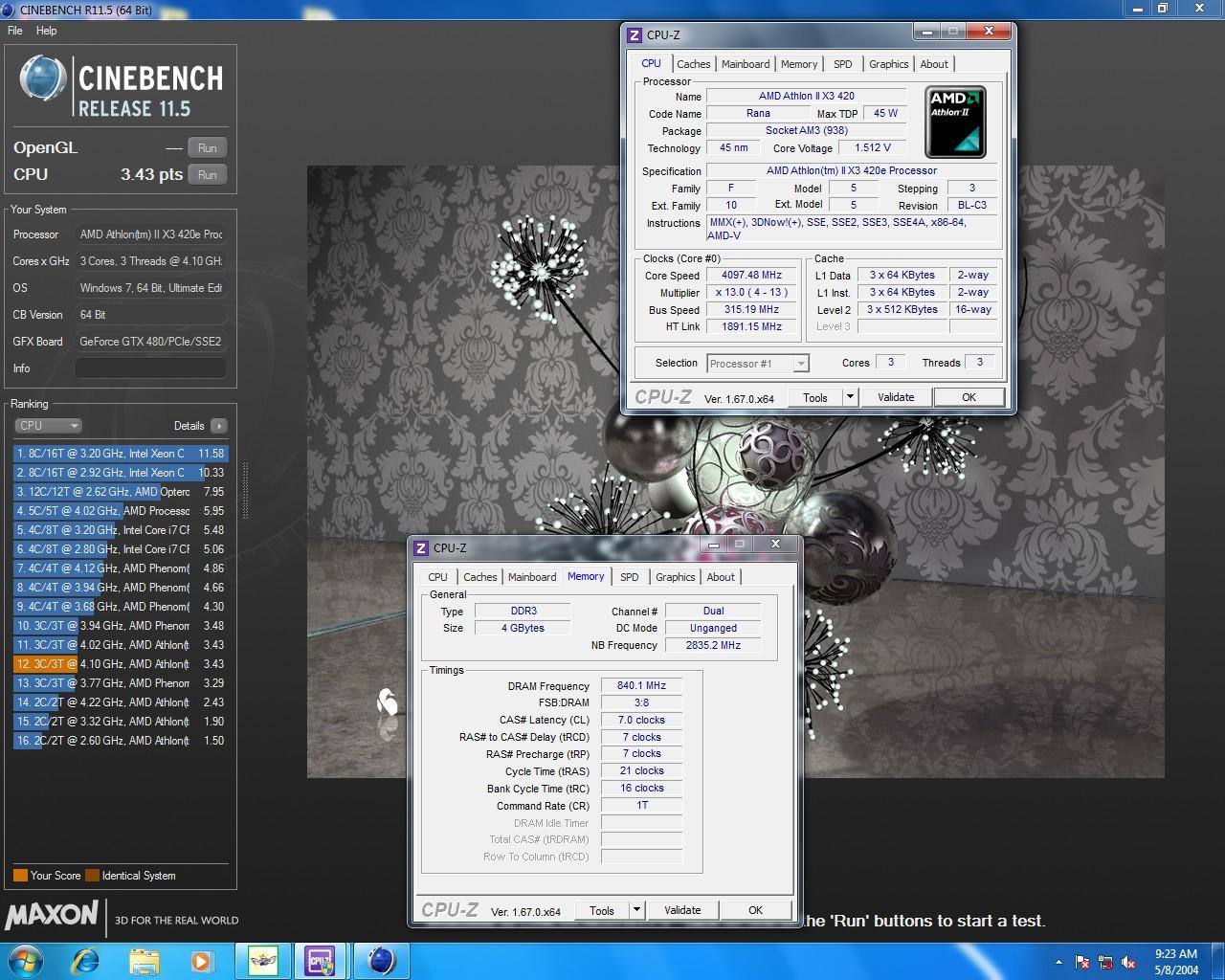This screenshot has width=1225, height=980.
Task: Click the Z icon in Memory CPU-Z title bar
Action: click(x=421, y=548)
